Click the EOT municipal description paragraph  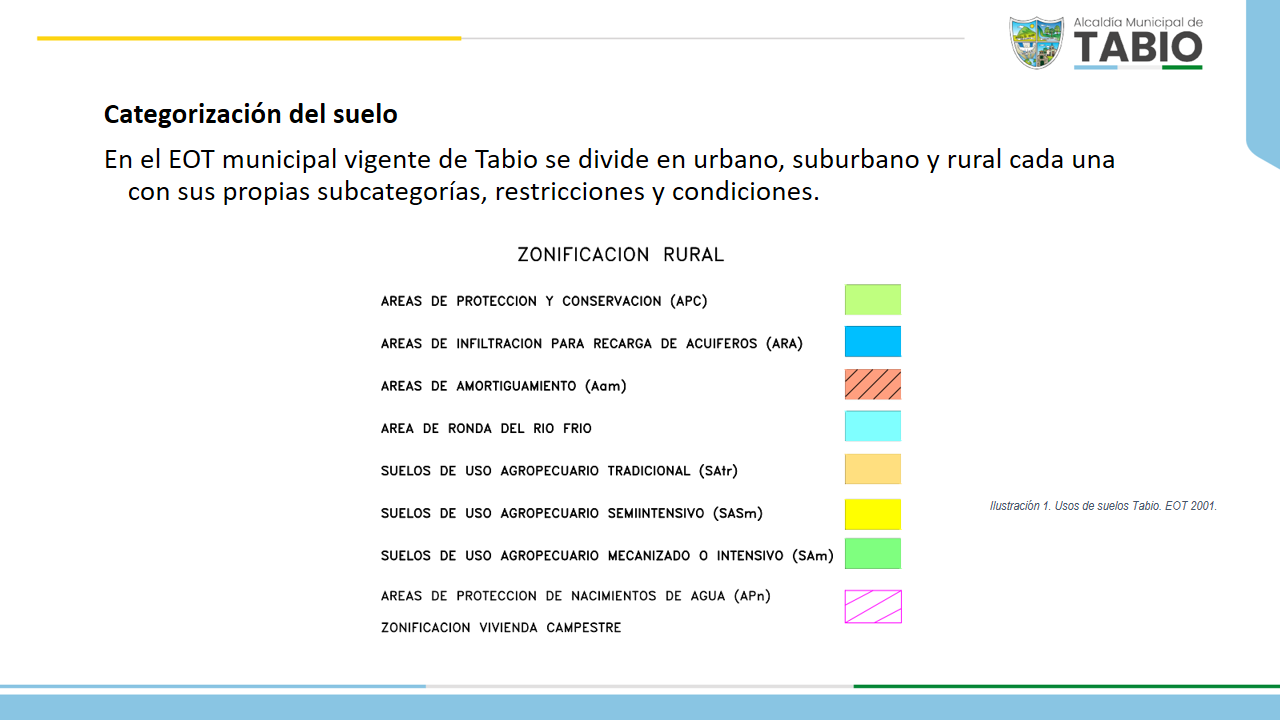609,175
